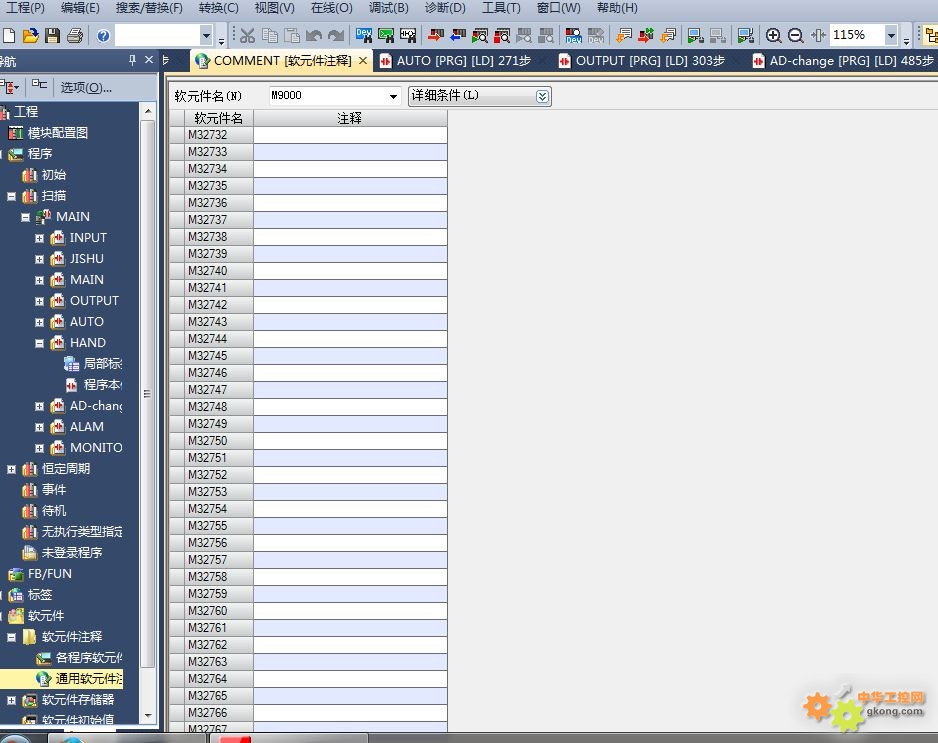The width and height of the screenshot is (938, 743).
Task: Select 通用软元件注释 tree item
Action: [89, 678]
